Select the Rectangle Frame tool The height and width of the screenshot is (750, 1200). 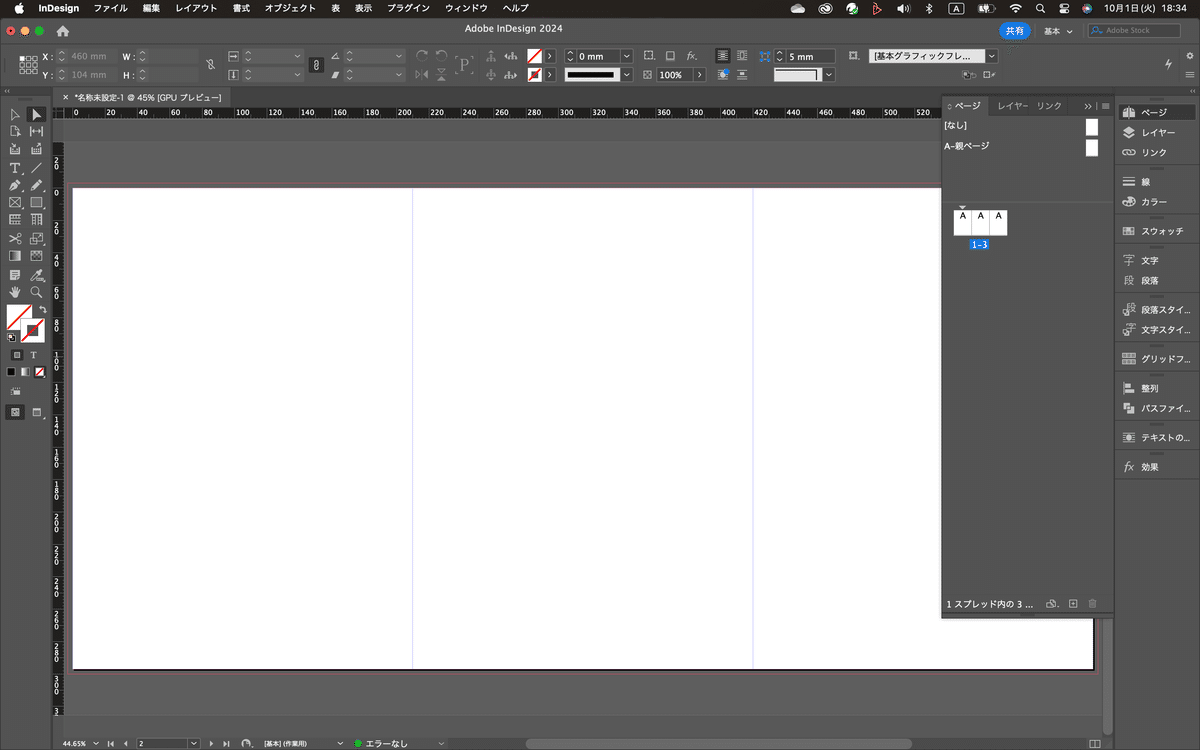pyautogui.click(x=15, y=202)
